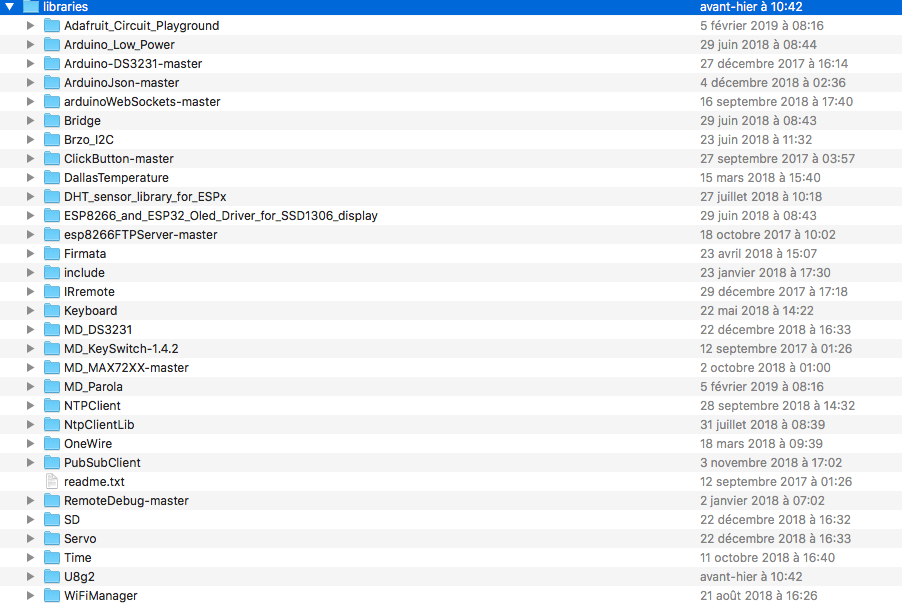
Task: Click the OneWire folder icon
Action: point(52,443)
